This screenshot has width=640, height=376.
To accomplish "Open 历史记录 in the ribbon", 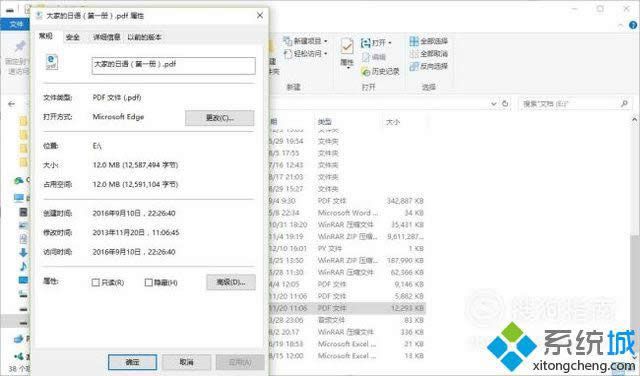I will tap(380, 71).
